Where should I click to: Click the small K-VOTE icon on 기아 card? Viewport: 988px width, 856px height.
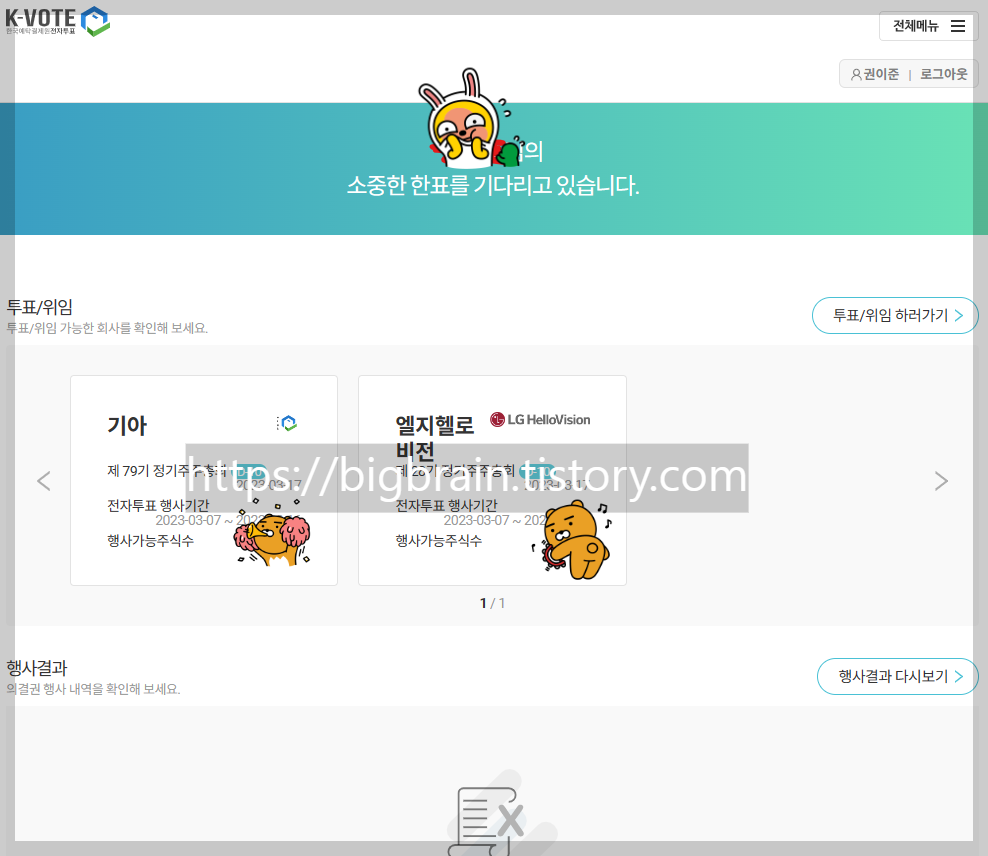tap(287, 423)
